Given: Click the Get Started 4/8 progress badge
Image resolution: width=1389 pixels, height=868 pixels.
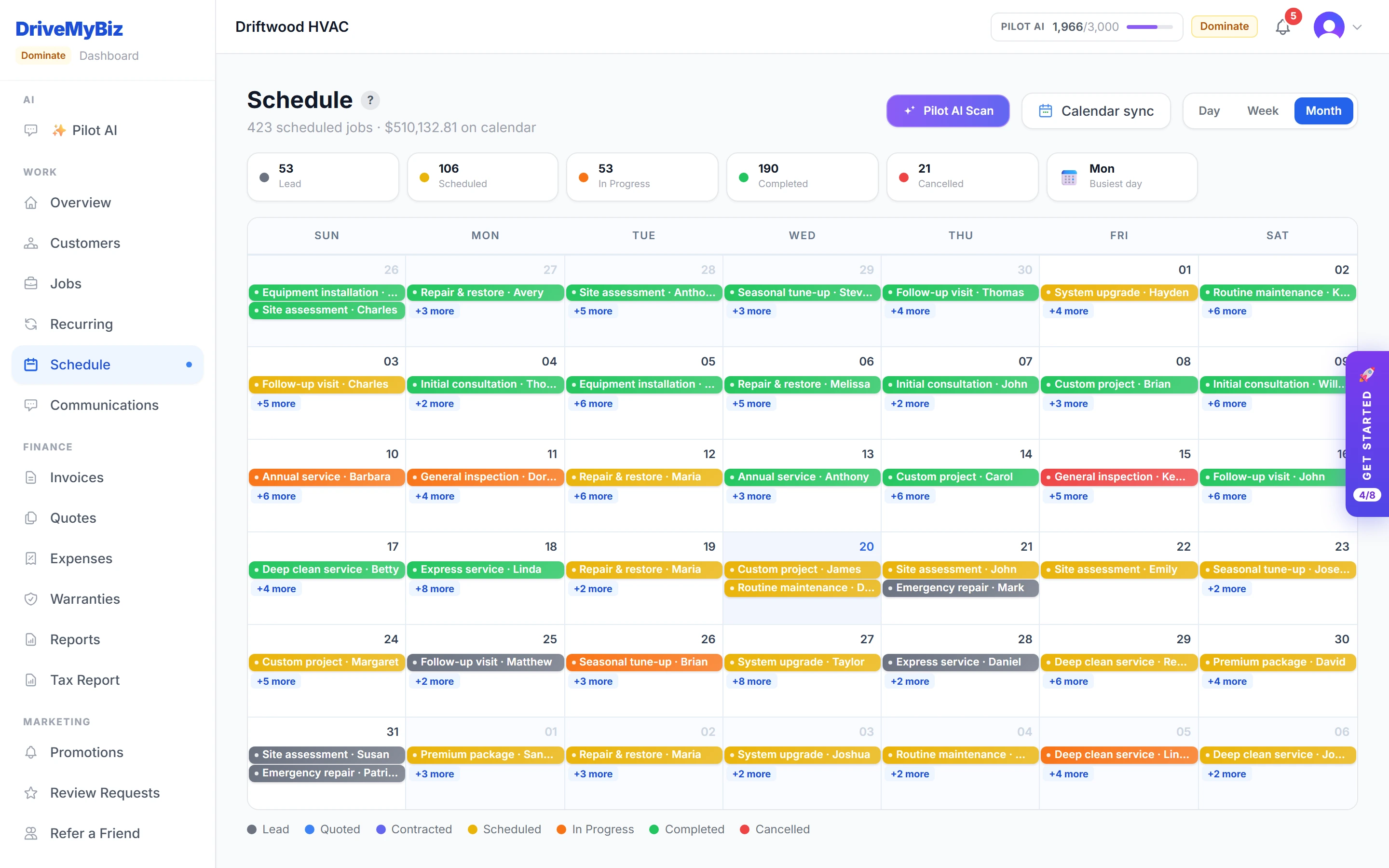Looking at the screenshot, I should [x=1367, y=495].
